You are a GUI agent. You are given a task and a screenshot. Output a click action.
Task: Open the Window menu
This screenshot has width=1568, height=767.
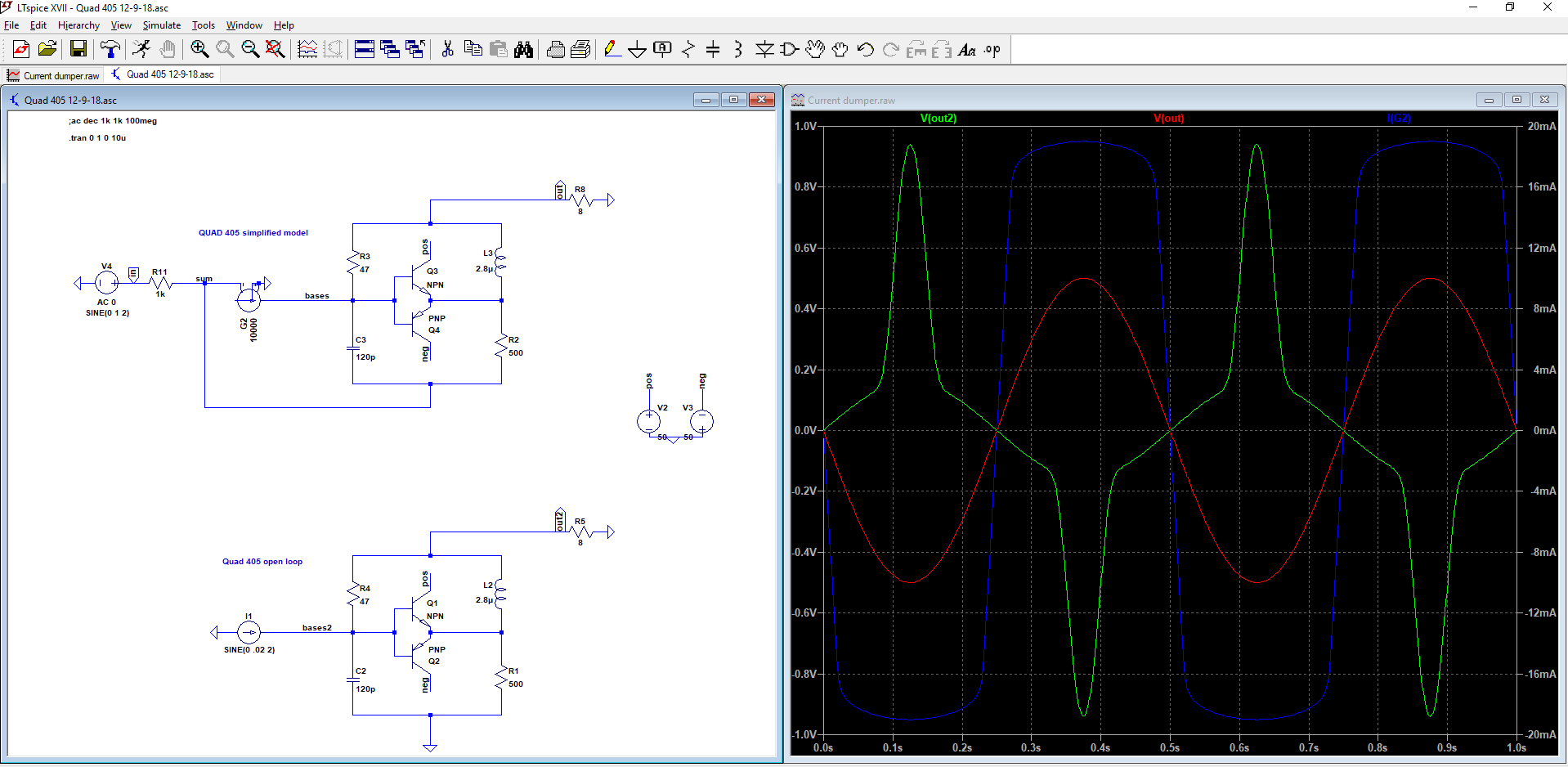pyautogui.click(x=244, y=25)
